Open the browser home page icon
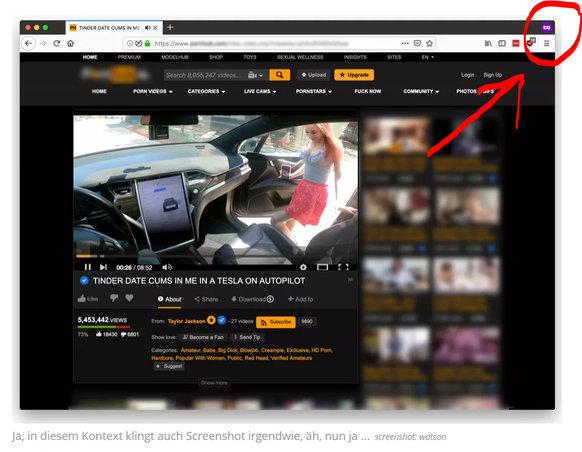This screenshot has width=582, height=452. [71, 43]
